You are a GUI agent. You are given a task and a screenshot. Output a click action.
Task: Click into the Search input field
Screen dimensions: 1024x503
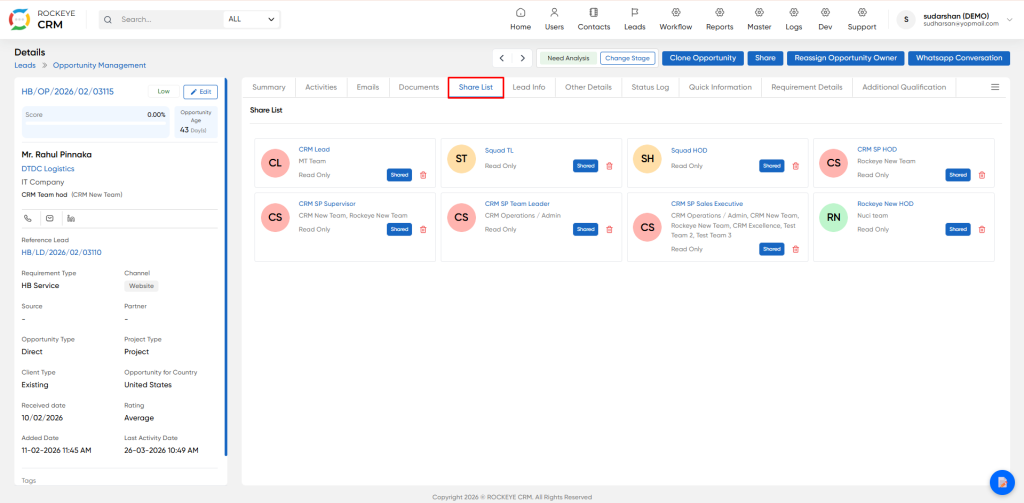tap(170, 20)
